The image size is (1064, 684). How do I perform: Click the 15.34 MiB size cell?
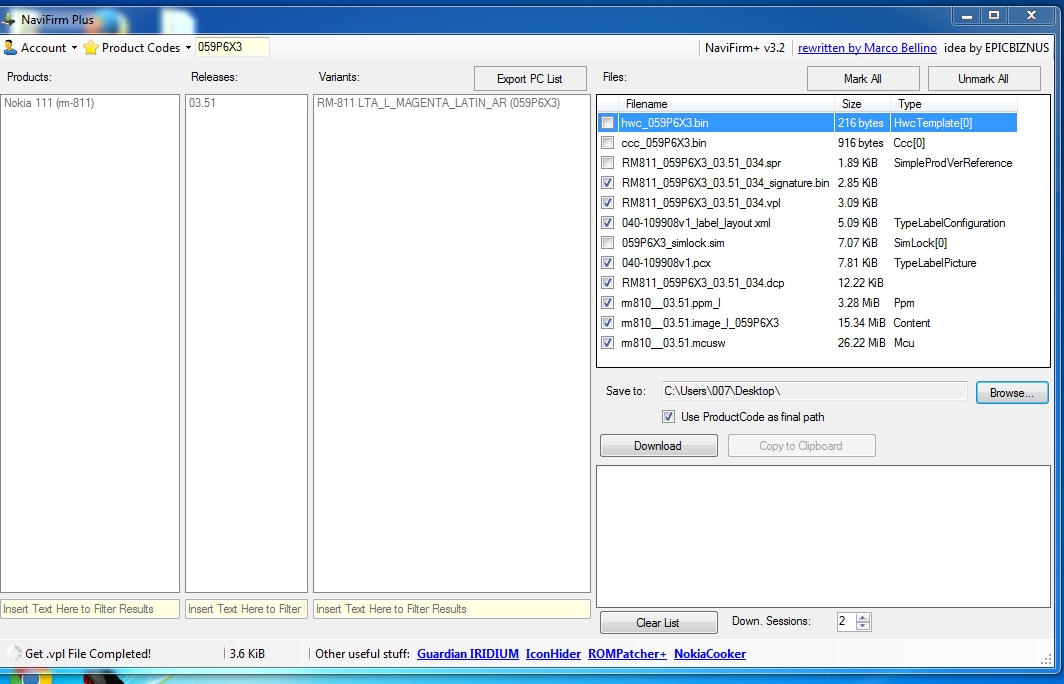point(861,323)
